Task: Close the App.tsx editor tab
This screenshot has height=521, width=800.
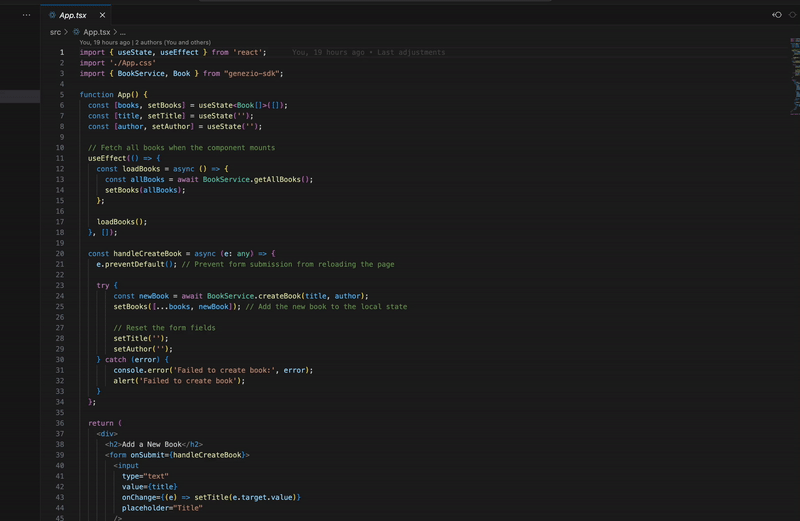Action: (102, 15)
